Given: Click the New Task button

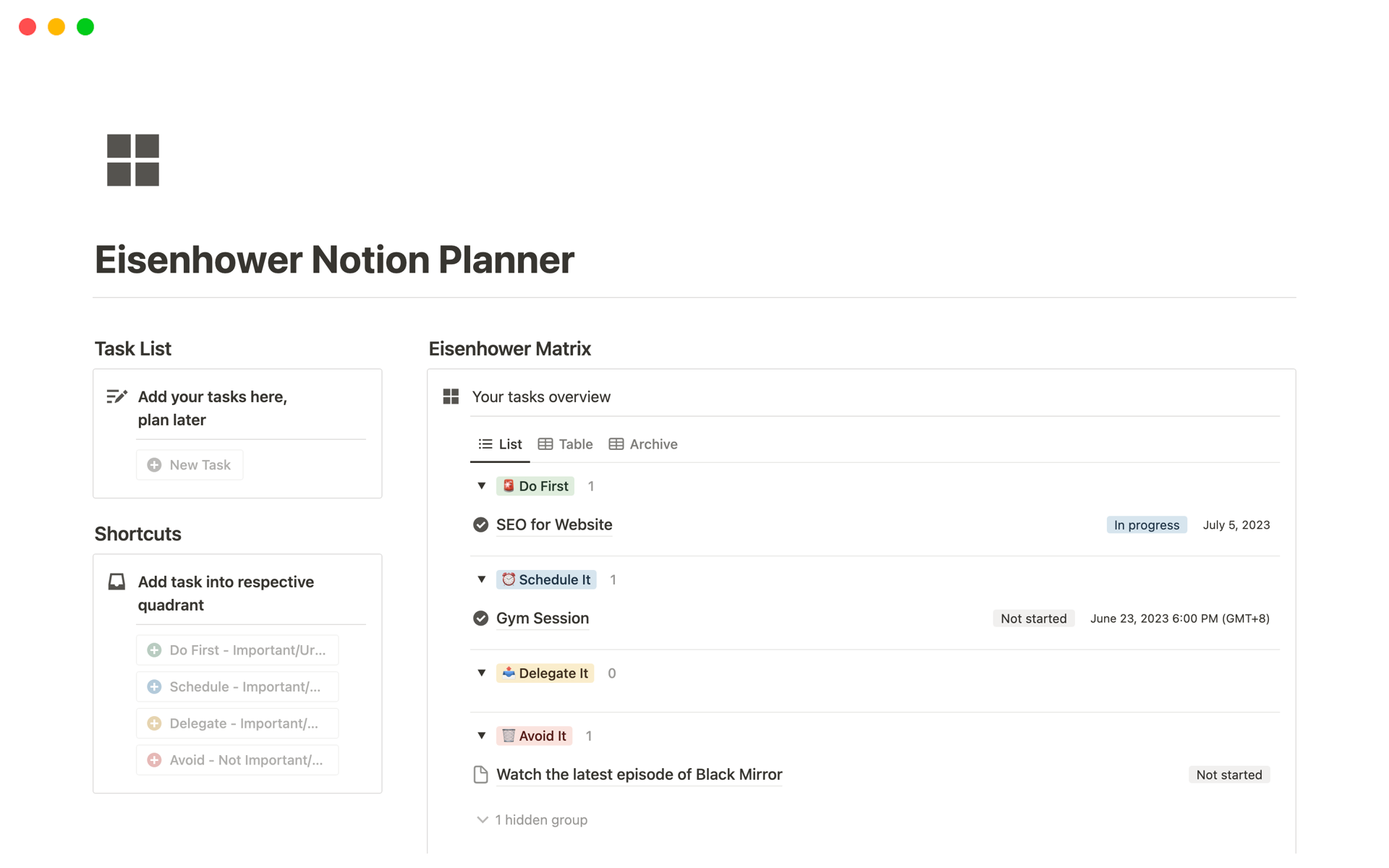Looking at the screenshot, I should (x=190, y=464).
